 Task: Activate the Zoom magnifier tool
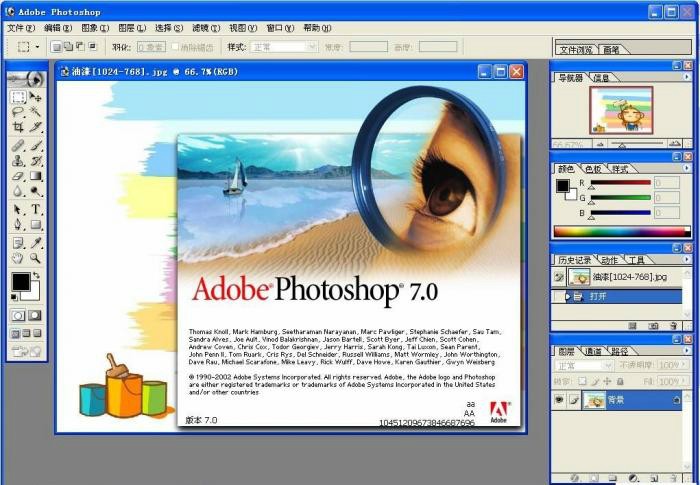(x=36, y=258)
